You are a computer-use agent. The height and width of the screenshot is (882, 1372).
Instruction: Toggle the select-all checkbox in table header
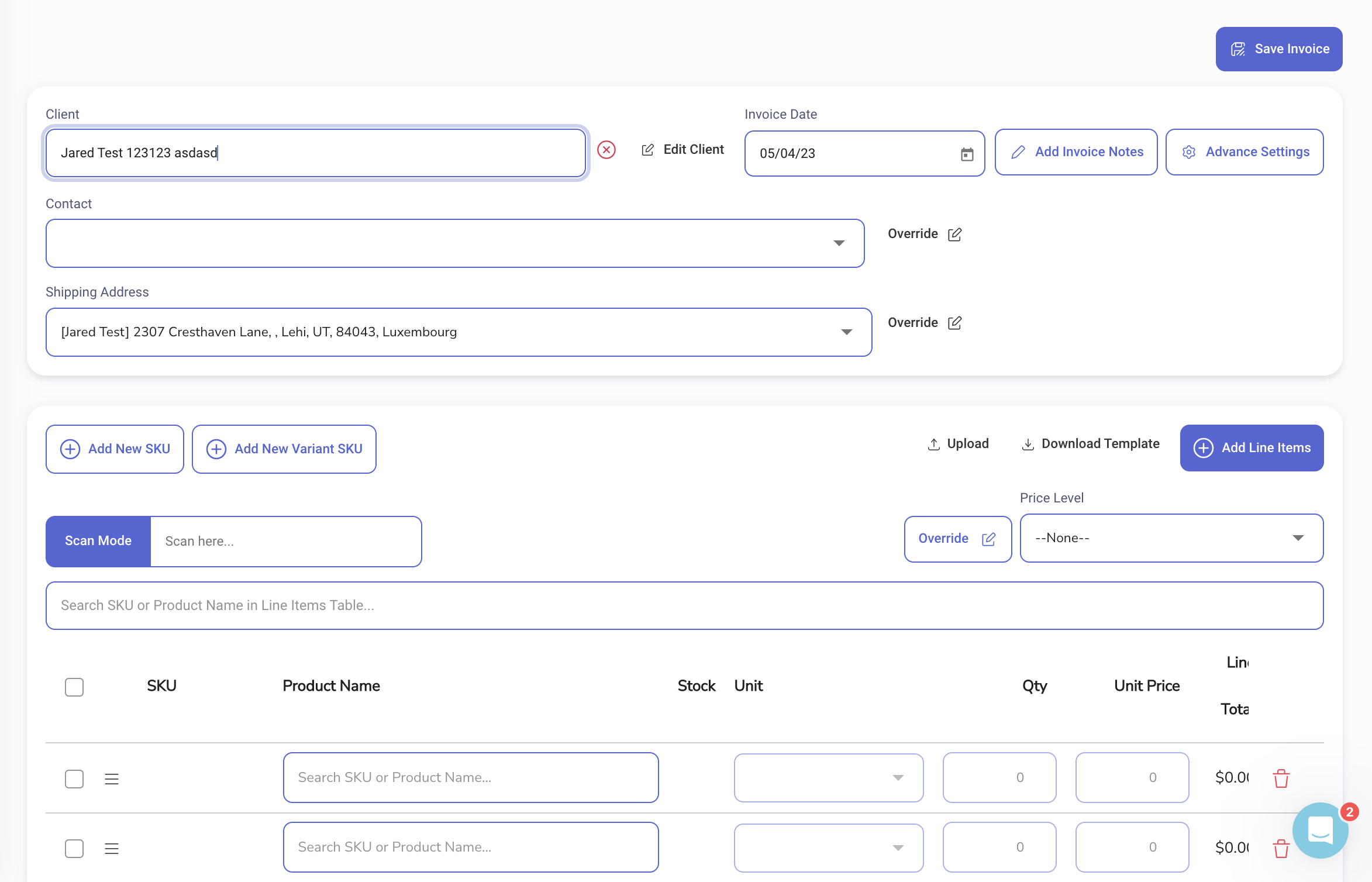(x=74, y=687)
